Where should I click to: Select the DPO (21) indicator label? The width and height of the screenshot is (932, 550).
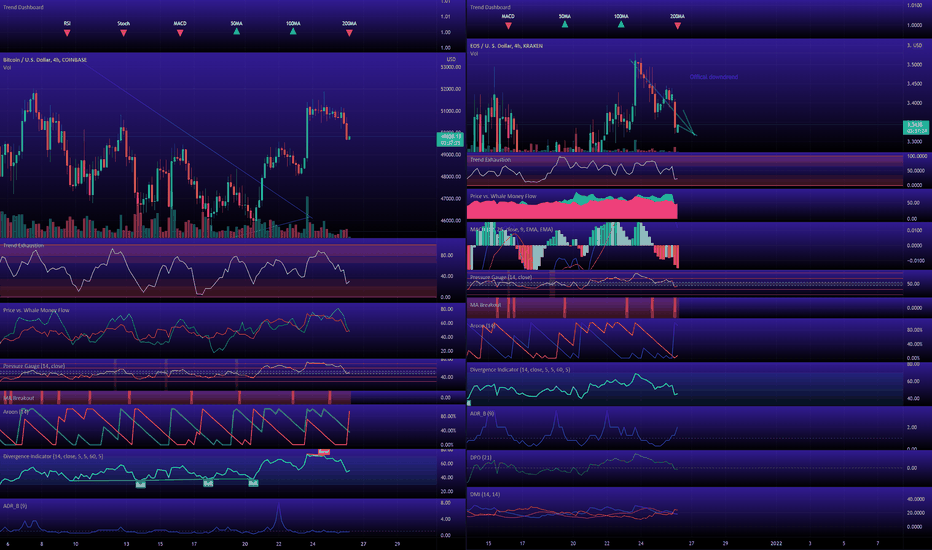coord(480,458)
